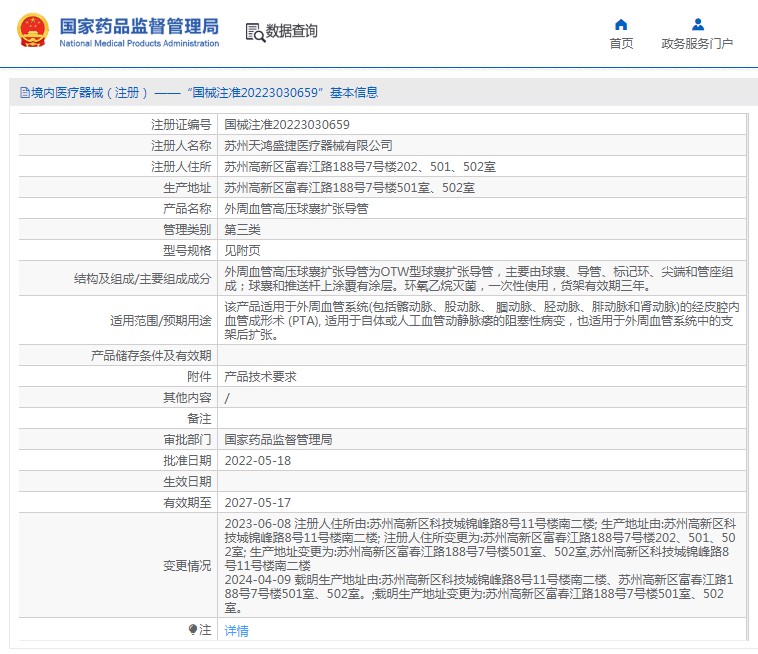Viewport: 758px width, 654px height.
Task: Click the home house icon
Action: [621, 24]
